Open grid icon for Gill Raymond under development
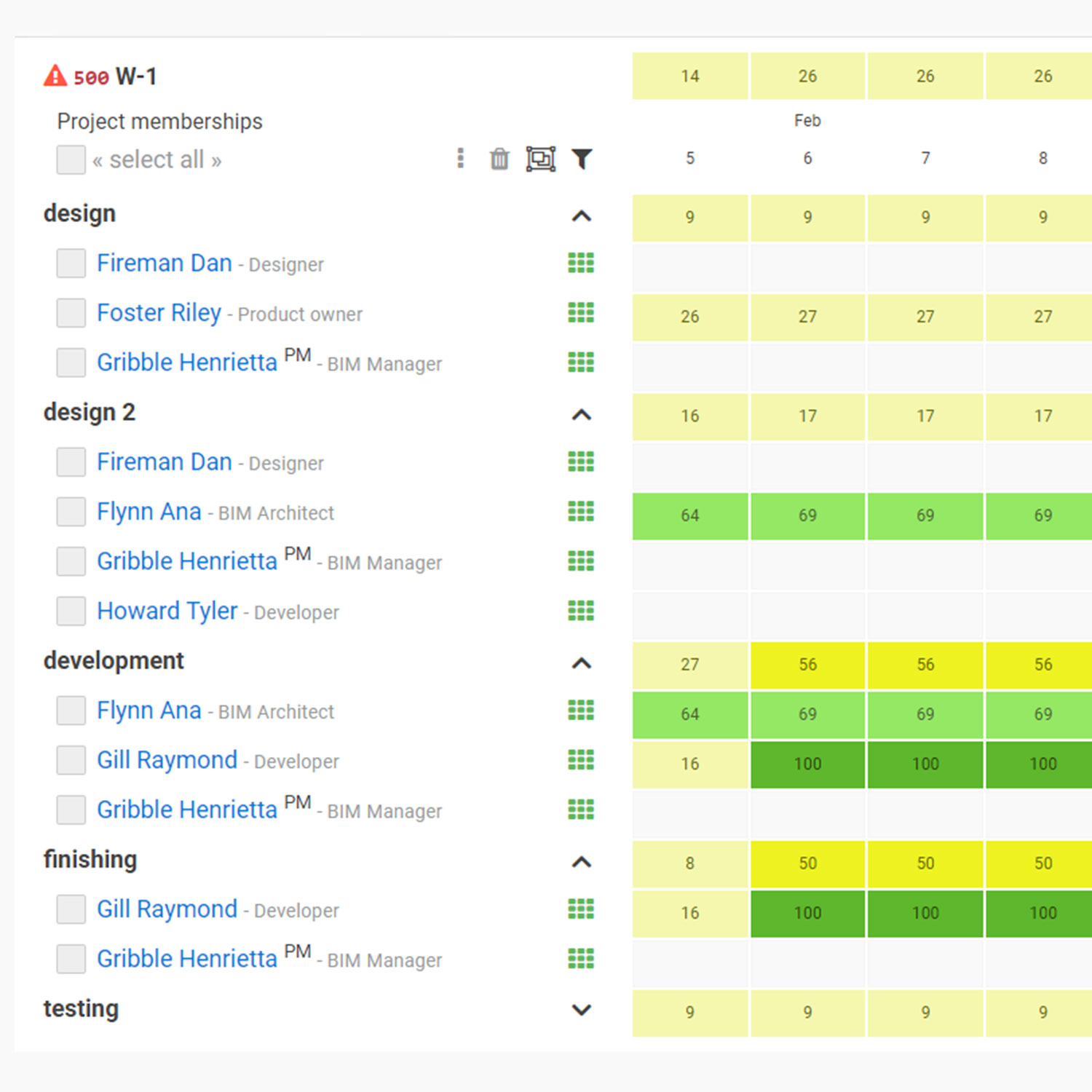The image size is (1092, 1092). tap(581, 760)
